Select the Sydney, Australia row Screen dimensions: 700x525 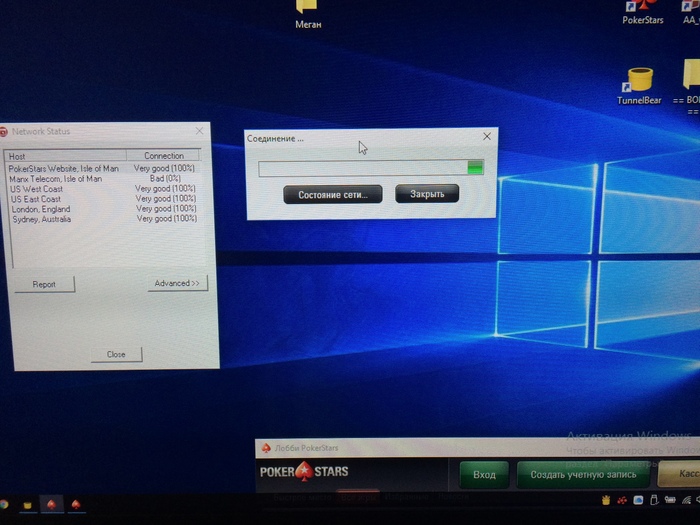102,219
